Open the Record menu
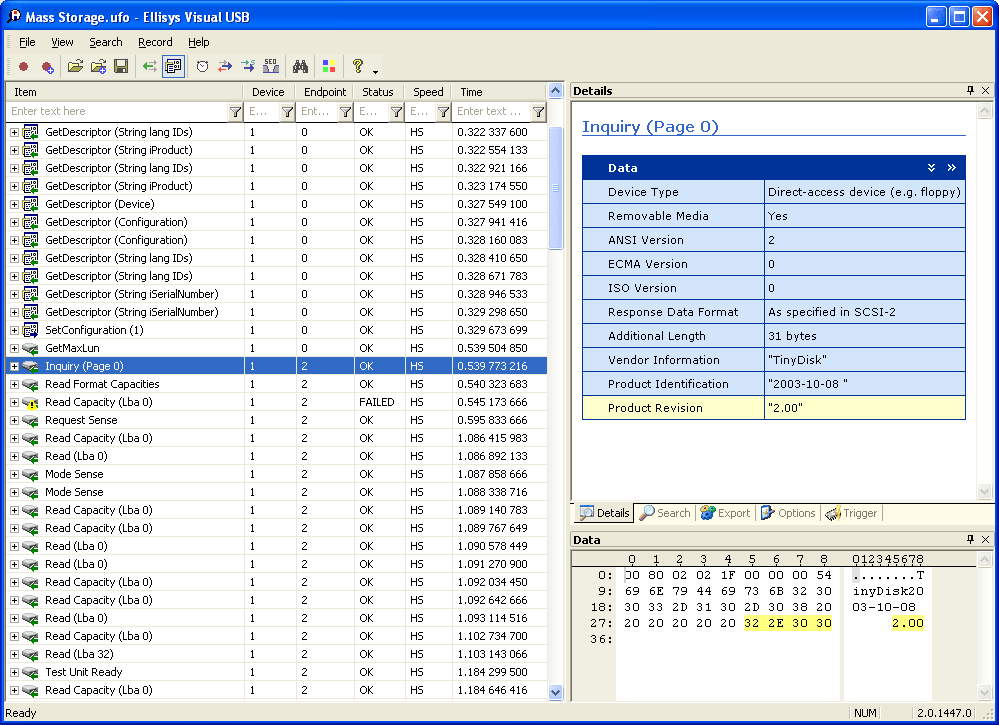 [155, 42]
